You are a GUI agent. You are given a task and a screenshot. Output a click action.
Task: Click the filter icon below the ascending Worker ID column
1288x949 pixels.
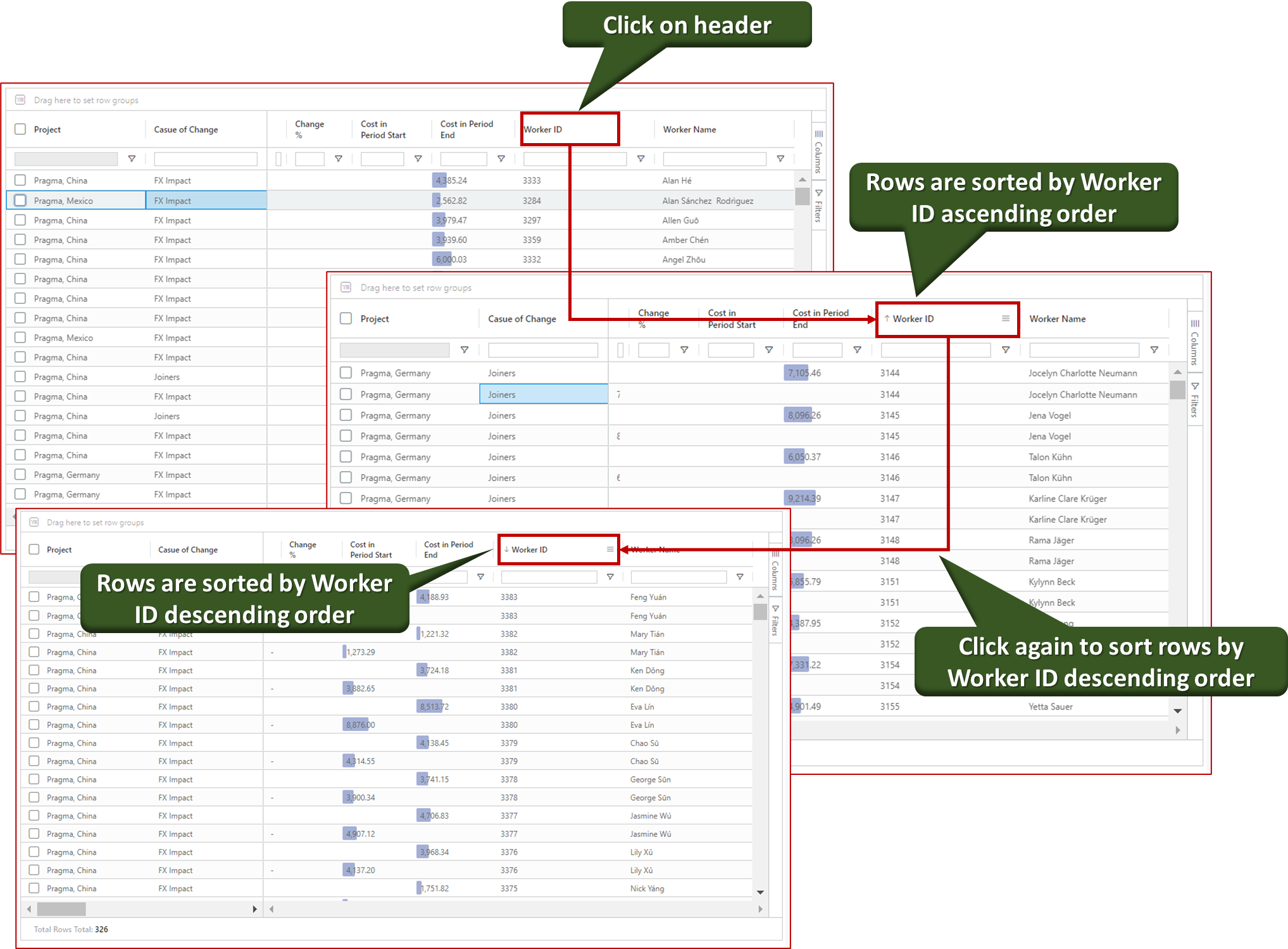[x=1005, y=350]
